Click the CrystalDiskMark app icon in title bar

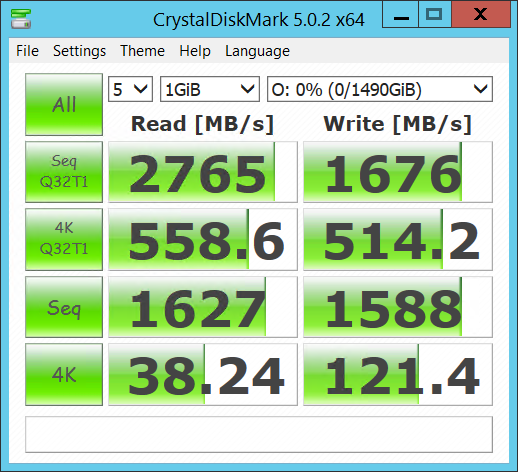click(21, 19)
